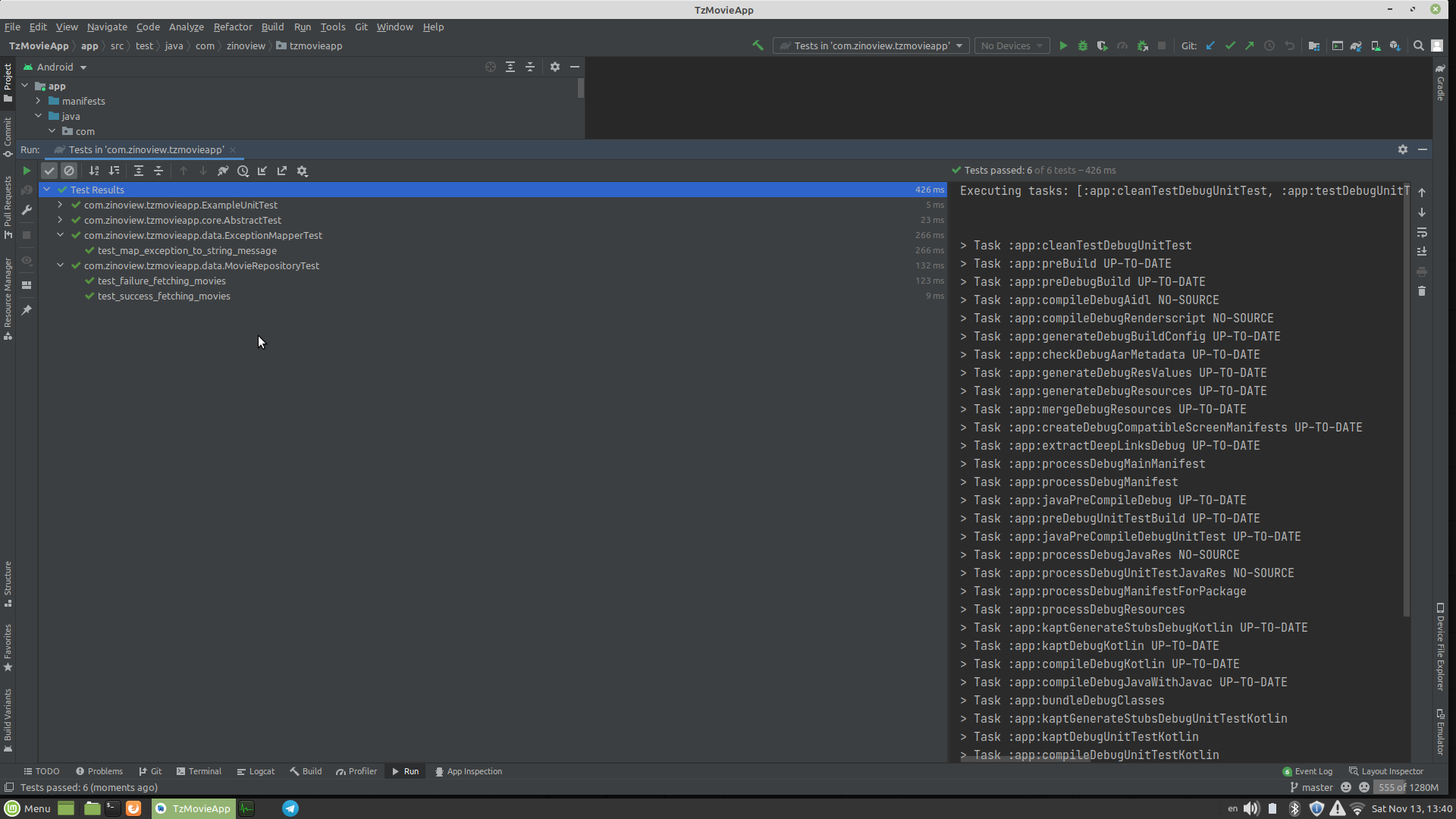
Task: Open test history via clock icon
Action: (243, 171)
